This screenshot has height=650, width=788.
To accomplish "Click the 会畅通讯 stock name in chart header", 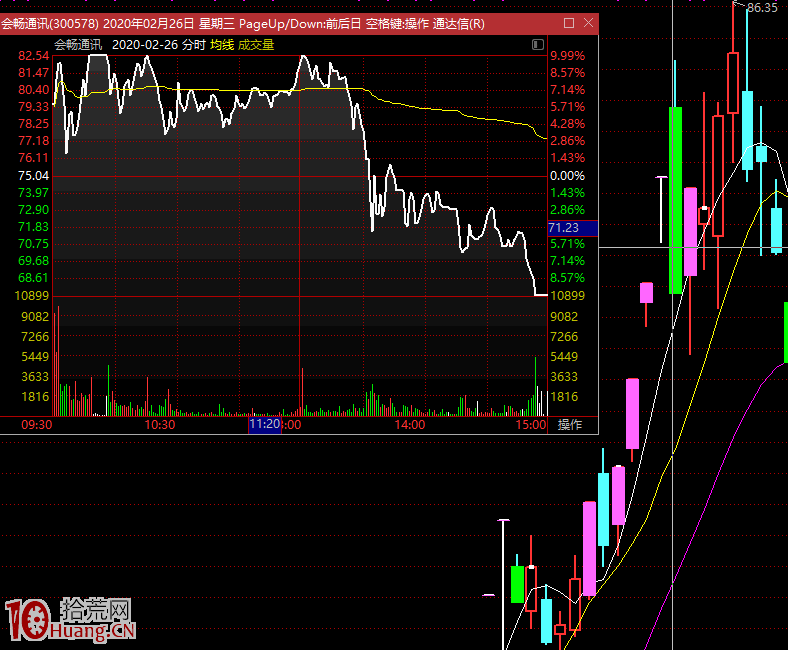I will (x=78, y=44).
